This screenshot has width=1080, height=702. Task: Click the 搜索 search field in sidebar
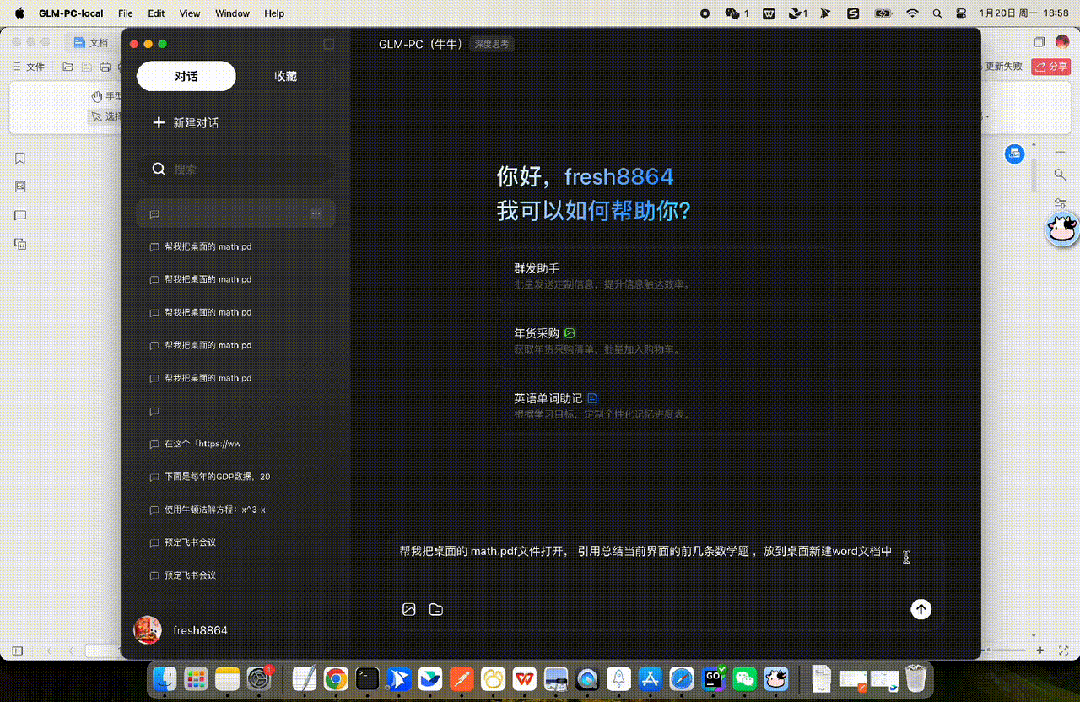(x=240, y=170)
